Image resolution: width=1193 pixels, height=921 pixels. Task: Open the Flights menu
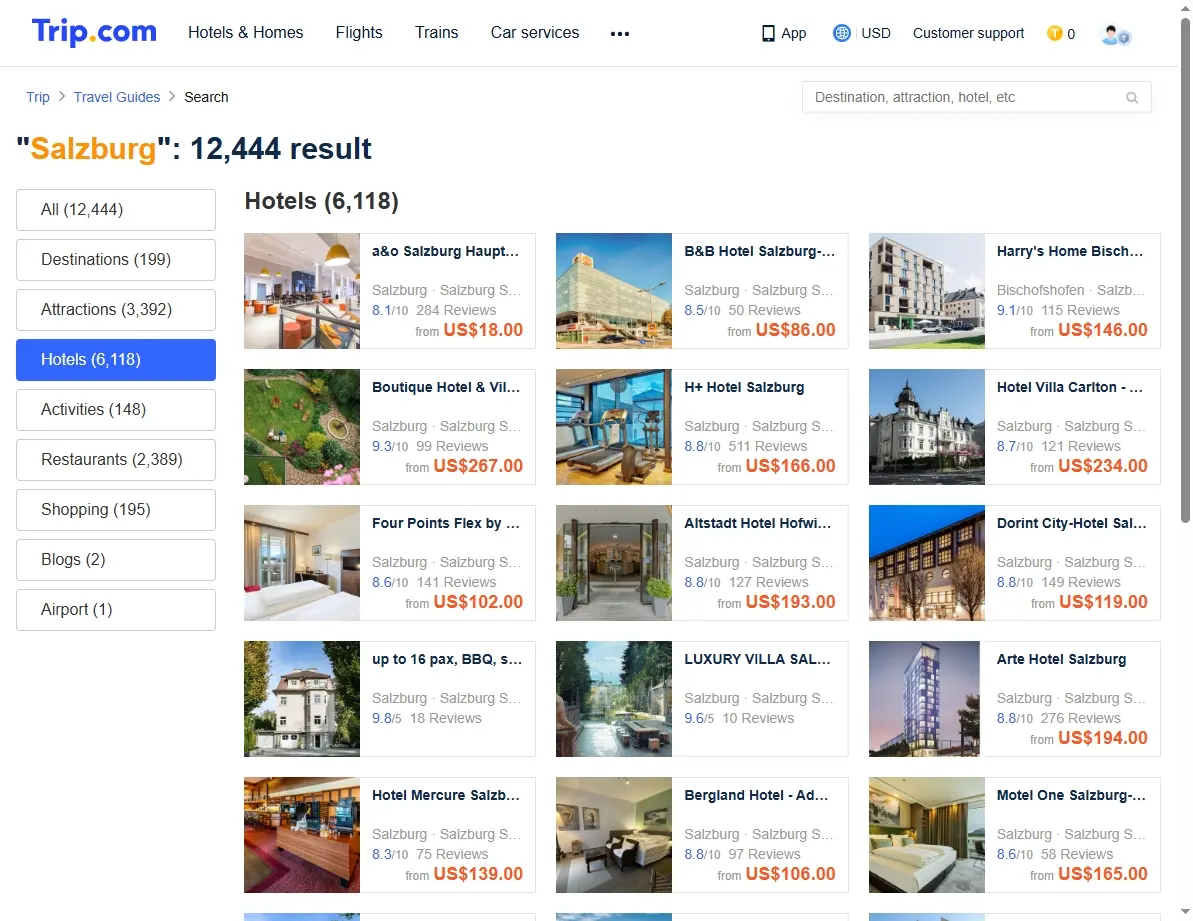click(359, 33)
